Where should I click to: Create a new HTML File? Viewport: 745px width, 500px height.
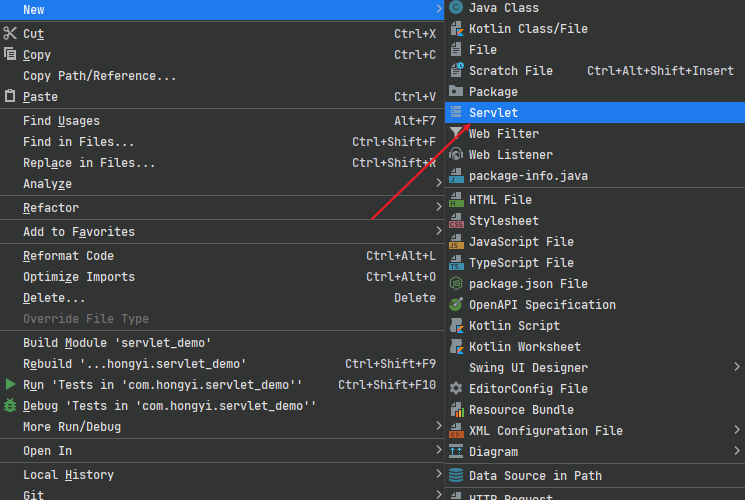click(x=500, y=200)
